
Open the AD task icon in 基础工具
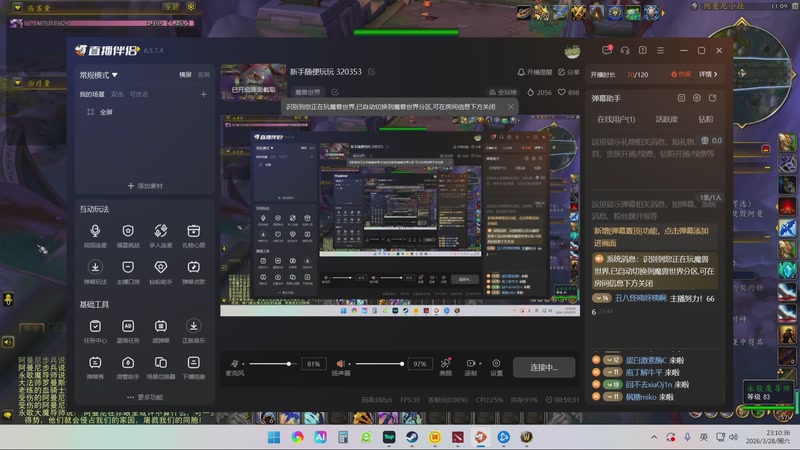[128, 331]
